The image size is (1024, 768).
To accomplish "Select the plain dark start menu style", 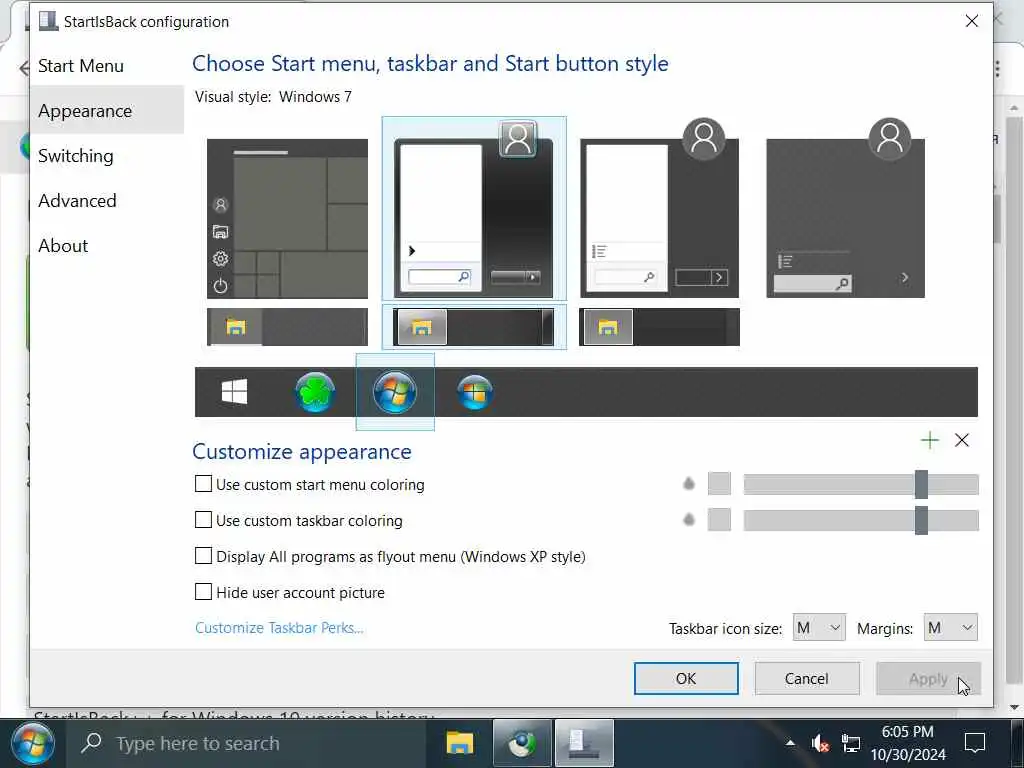I will point(846,209).
